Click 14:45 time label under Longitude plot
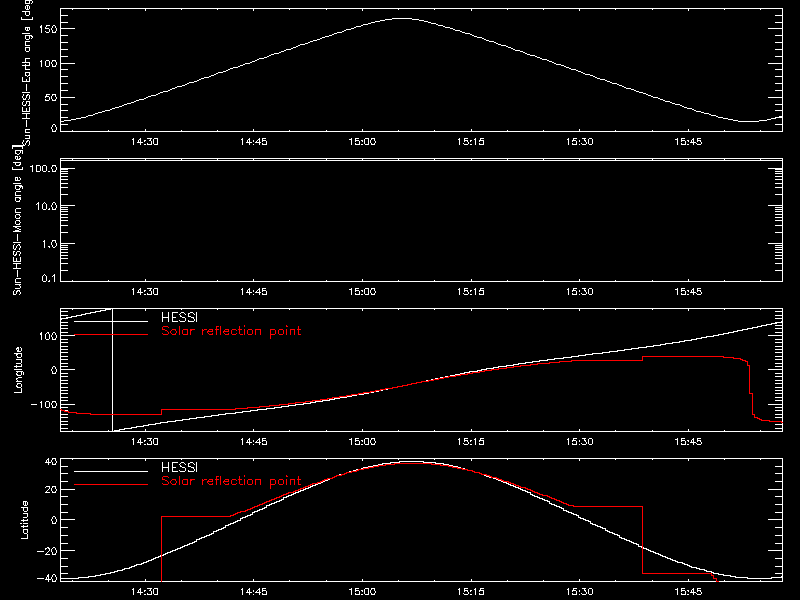Image resolution: width=800 pixels, height=600 pixels. (254, 442)
